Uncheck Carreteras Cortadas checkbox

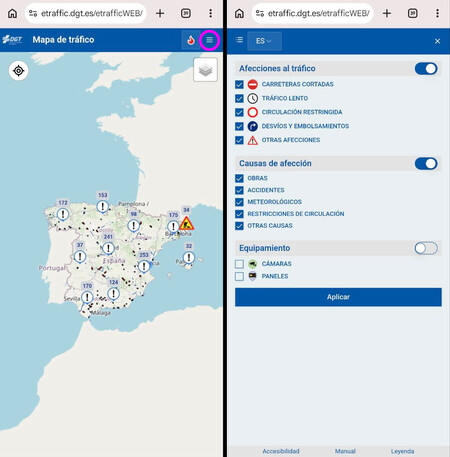tap(239, 84)
